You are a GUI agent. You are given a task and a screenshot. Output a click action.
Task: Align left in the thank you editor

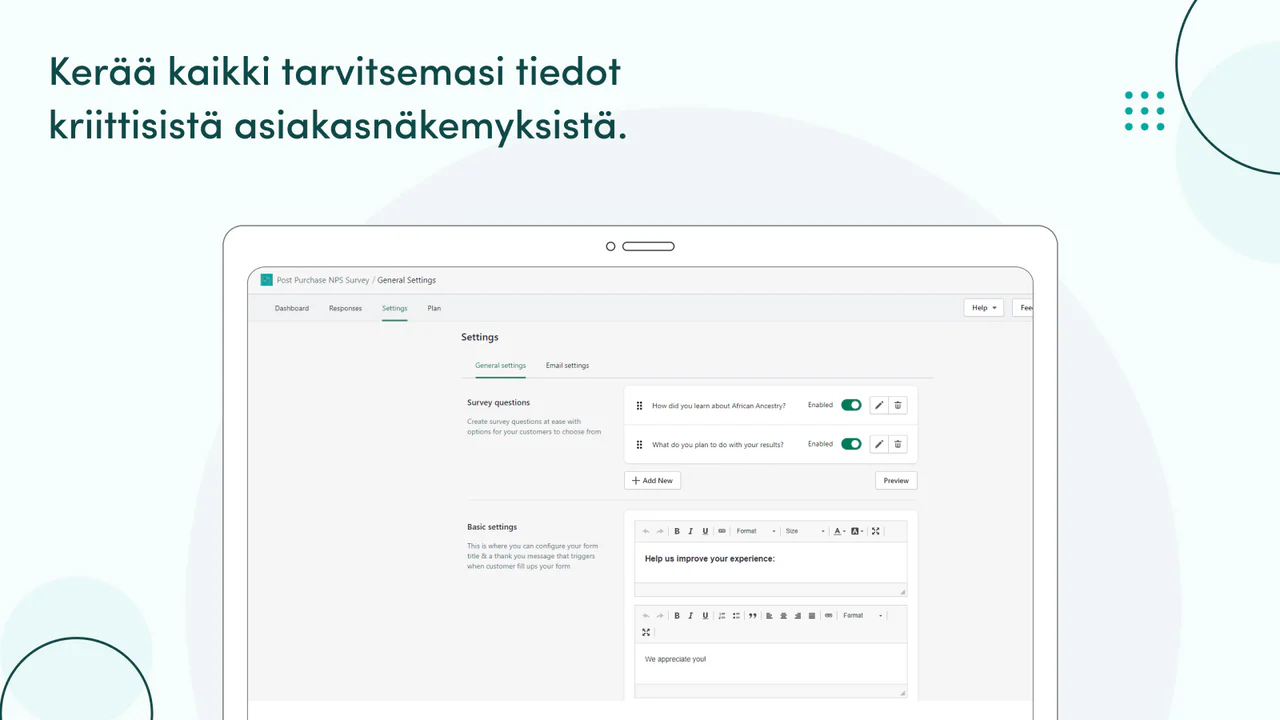[x=769, y=616]
